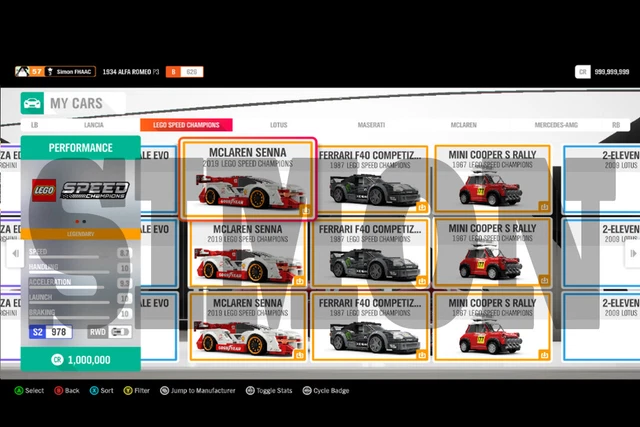Click the S2 978 class rating badge

tap(51, 332)
